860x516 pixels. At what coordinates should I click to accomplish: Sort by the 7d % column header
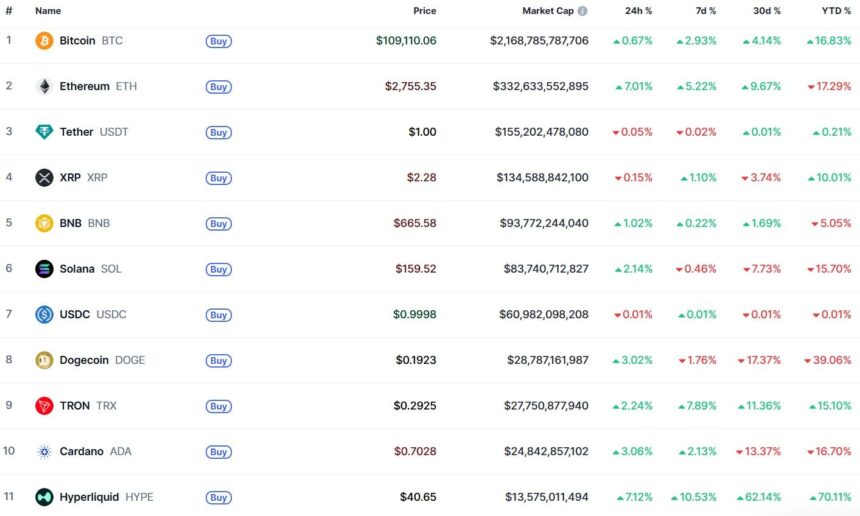tap(705, 11)
